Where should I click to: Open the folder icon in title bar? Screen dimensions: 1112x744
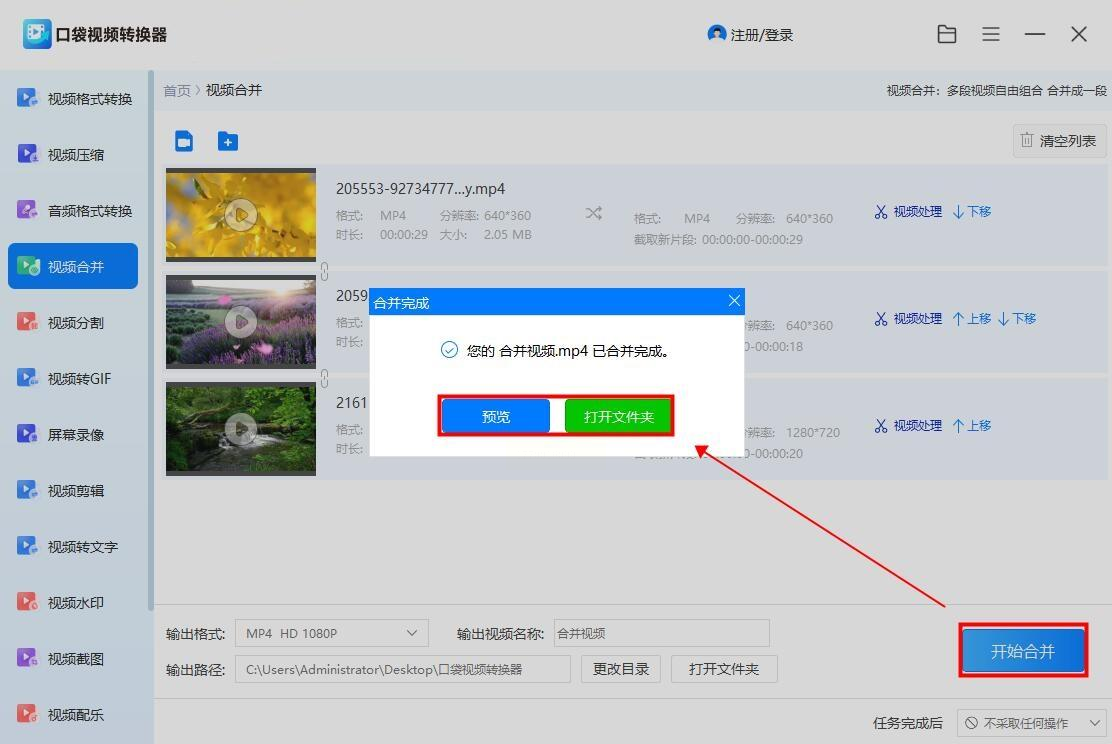[x=947, y=34]
